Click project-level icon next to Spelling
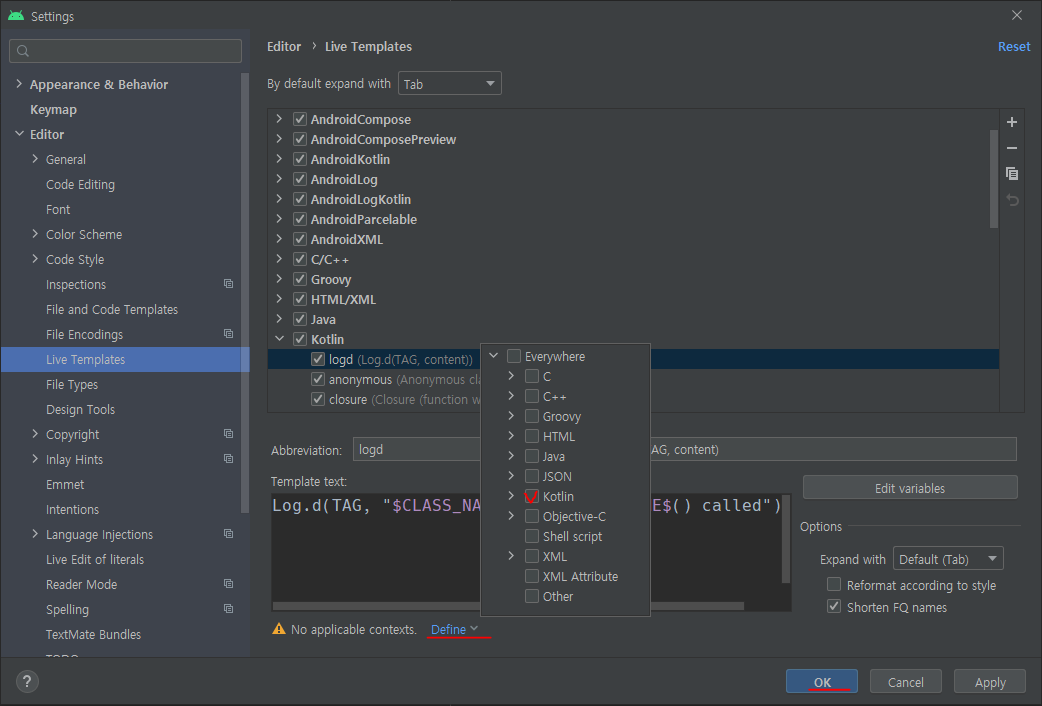 (228, 609)
